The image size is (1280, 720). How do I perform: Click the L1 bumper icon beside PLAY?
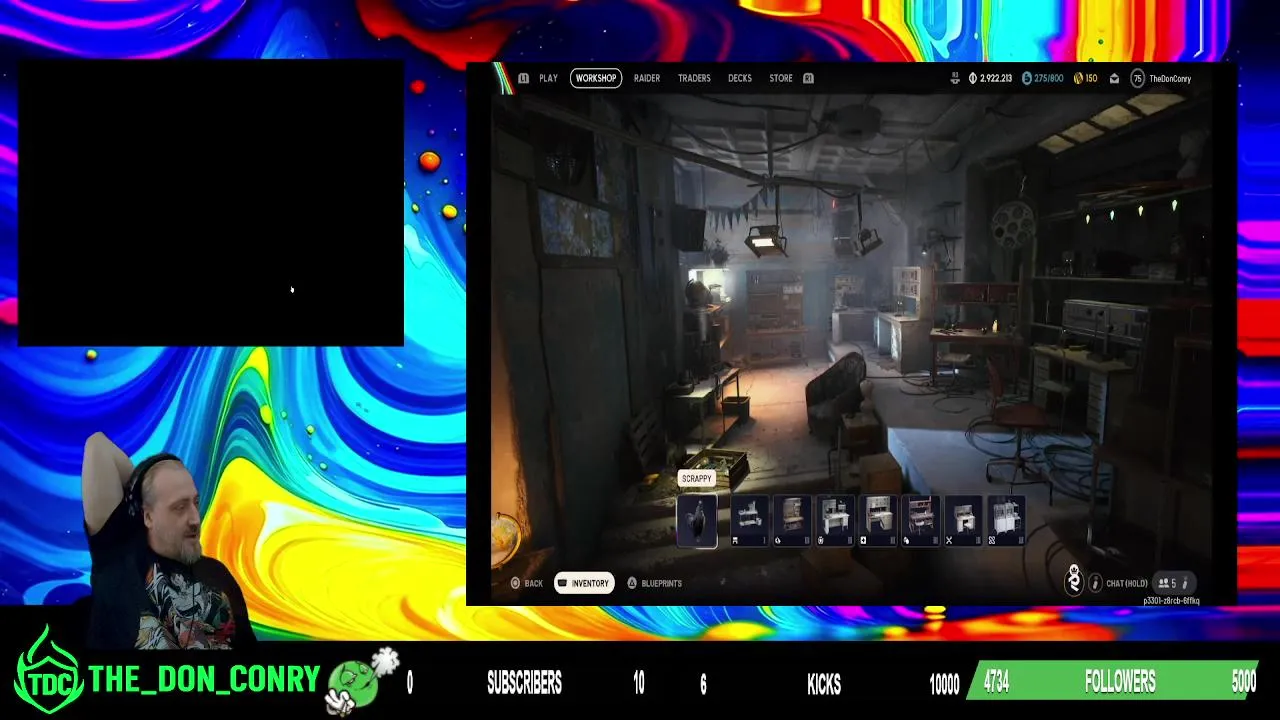coord(523,78)
